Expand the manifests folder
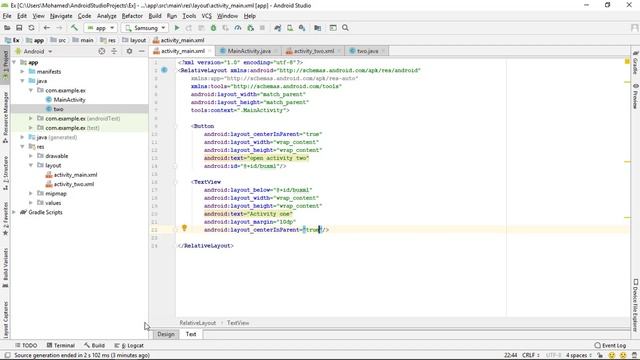 (22, 71)
